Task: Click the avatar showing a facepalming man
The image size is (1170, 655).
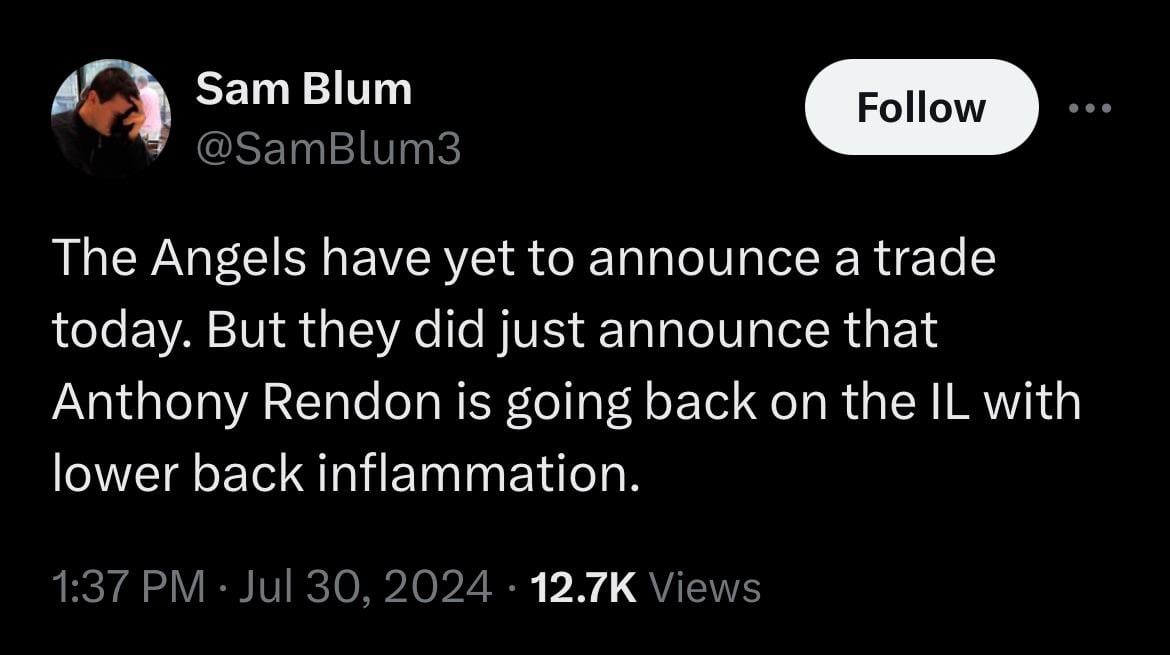Action: click(112, 113)
